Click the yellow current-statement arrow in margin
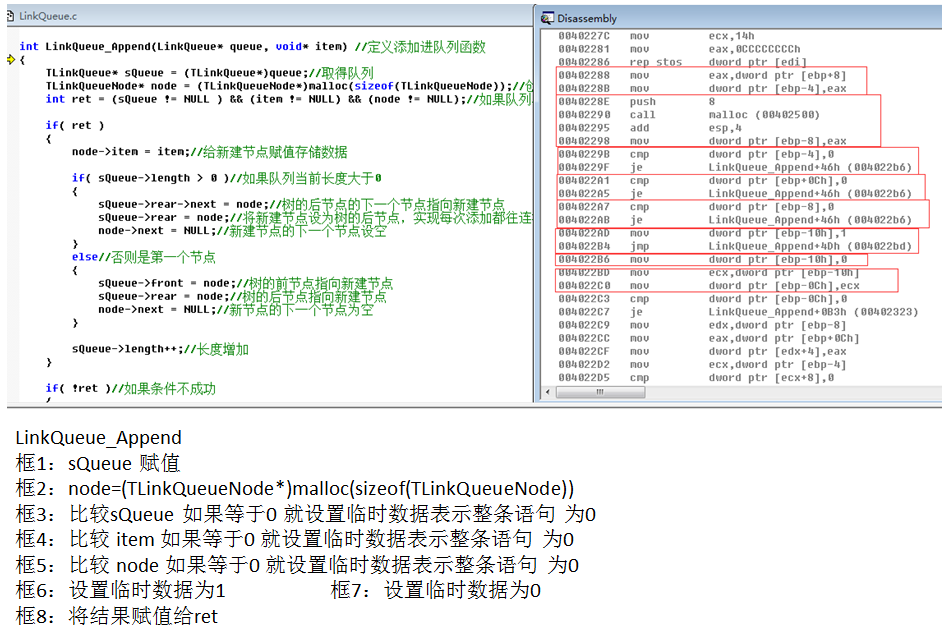This screenshot has height=635, width=950. pos(11,59)
